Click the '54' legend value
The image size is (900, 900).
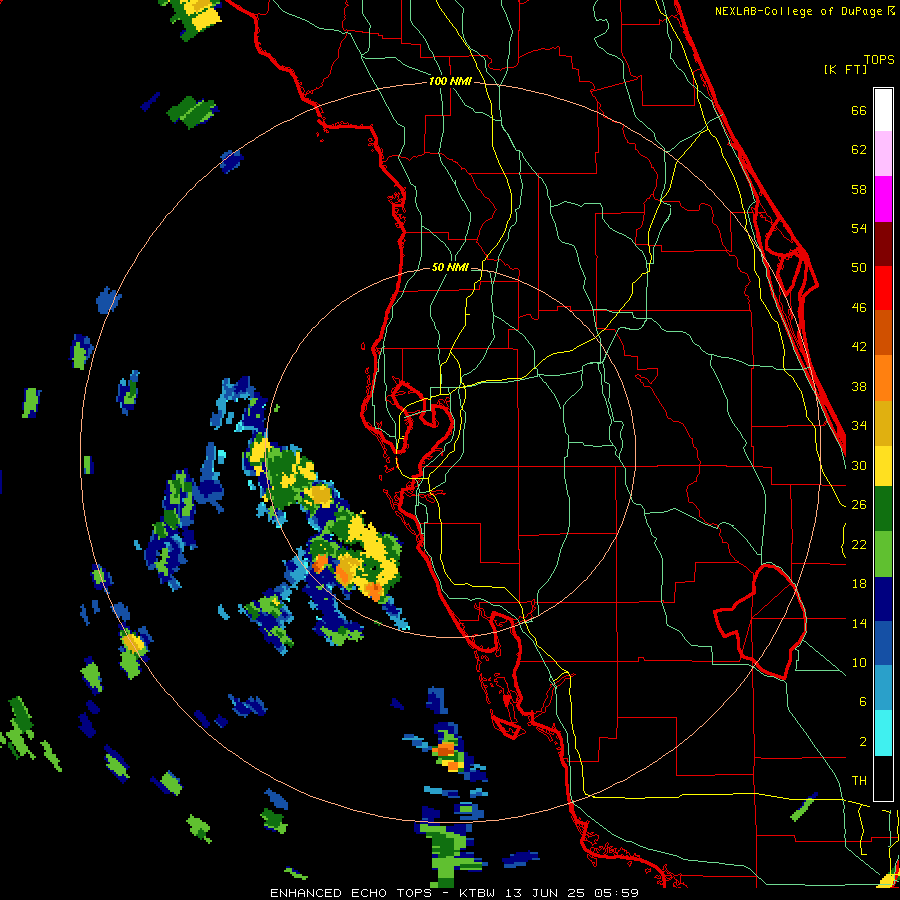859,228
